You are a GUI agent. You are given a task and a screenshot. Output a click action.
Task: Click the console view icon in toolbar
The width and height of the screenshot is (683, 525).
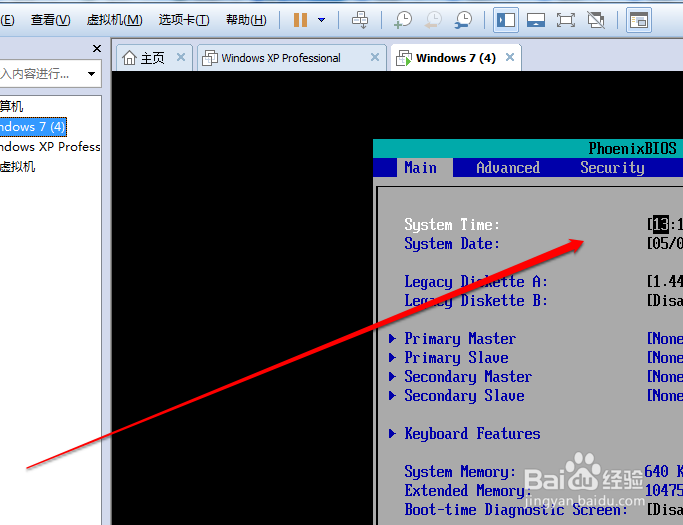click(639, 20)
